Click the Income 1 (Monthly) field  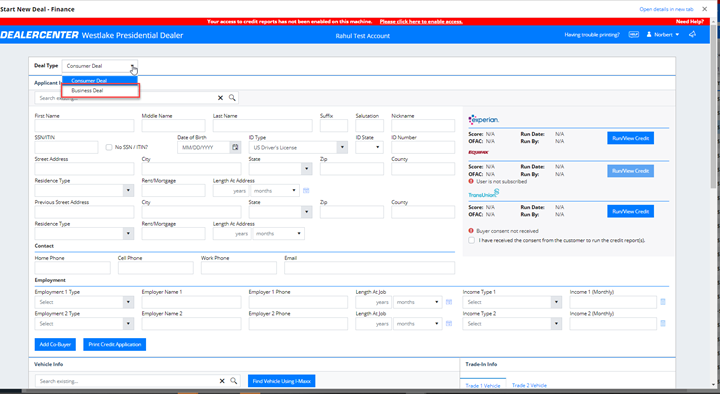click(x=613, y=302)
